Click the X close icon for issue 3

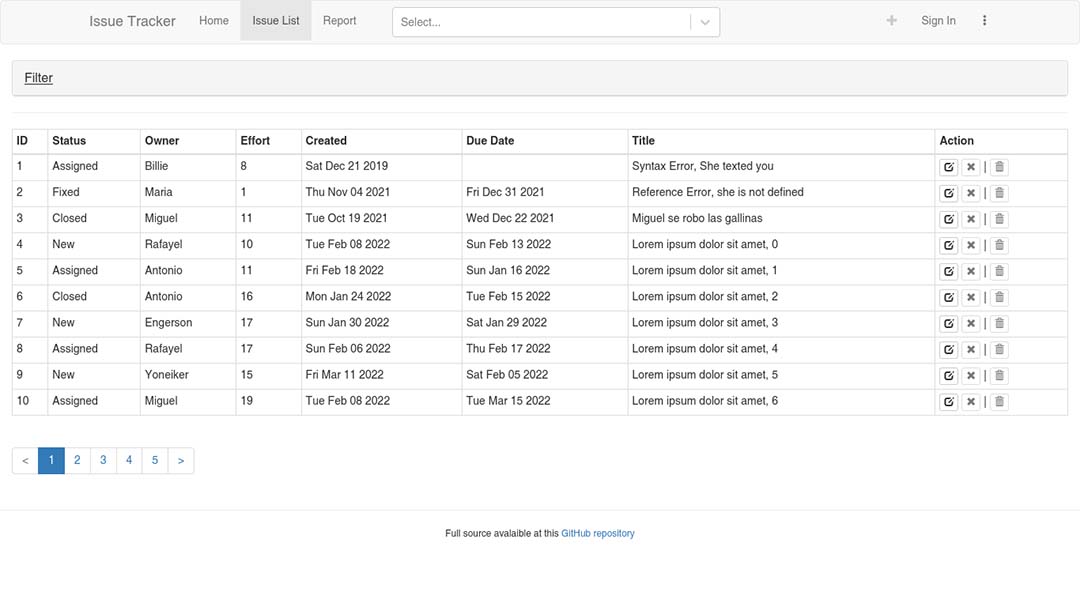[x=970, y=219]
